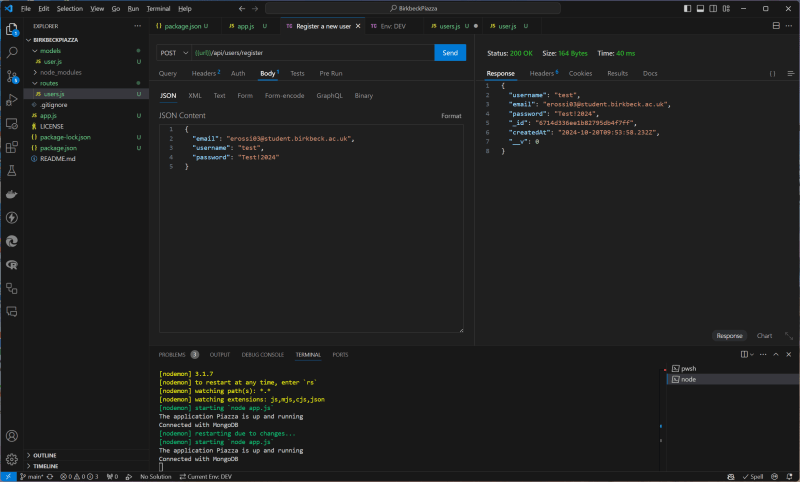Open the Selection menu
The height and width of the screenshot is (482, 800).
pos(69,9)
